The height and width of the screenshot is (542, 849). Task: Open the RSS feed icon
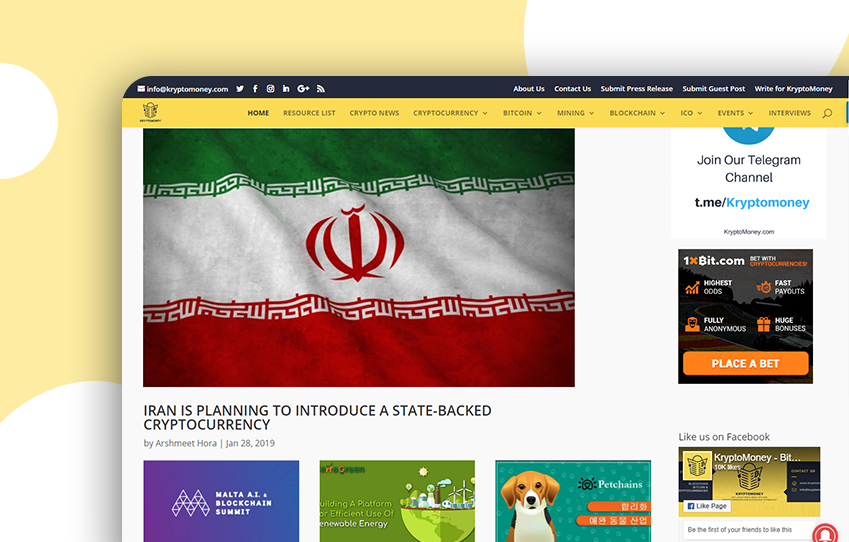pos(321,89)
